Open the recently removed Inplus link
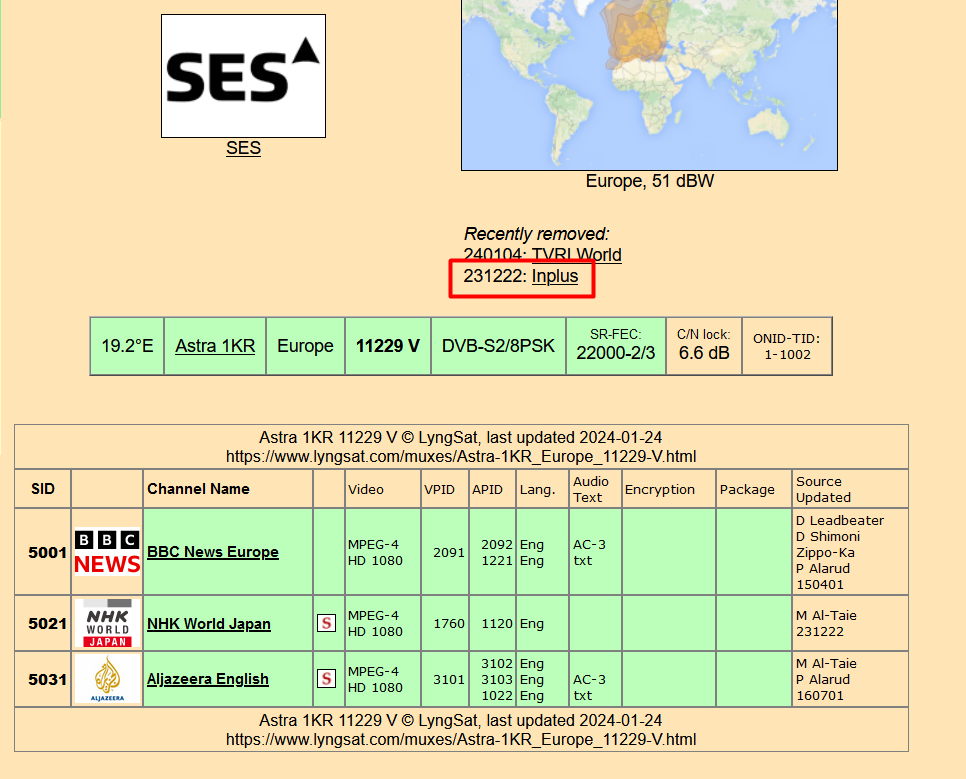966x779 pixels. (554, 276)
